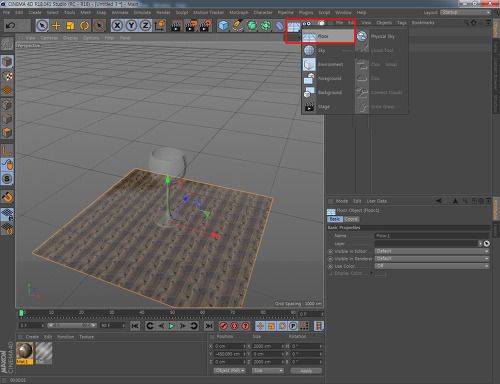Click the Apply button
Screen dimensions: 500x384
[306, 371]
